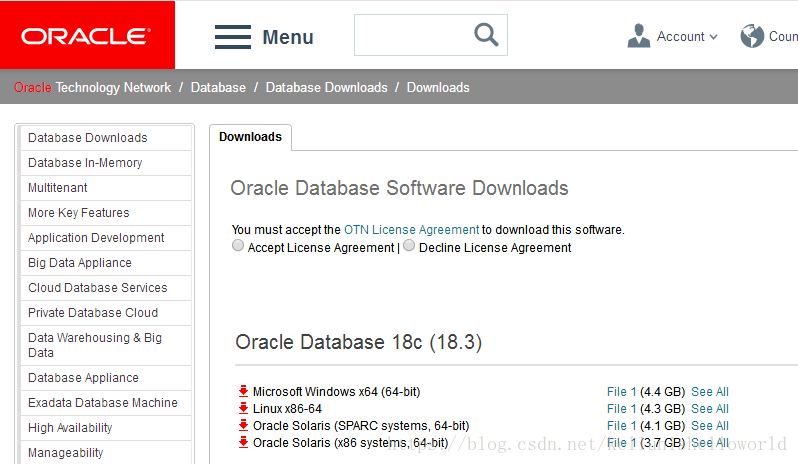Viewport: 798px width, 464px height.
Task: Click the Account person icon
Action: [639, 36]
